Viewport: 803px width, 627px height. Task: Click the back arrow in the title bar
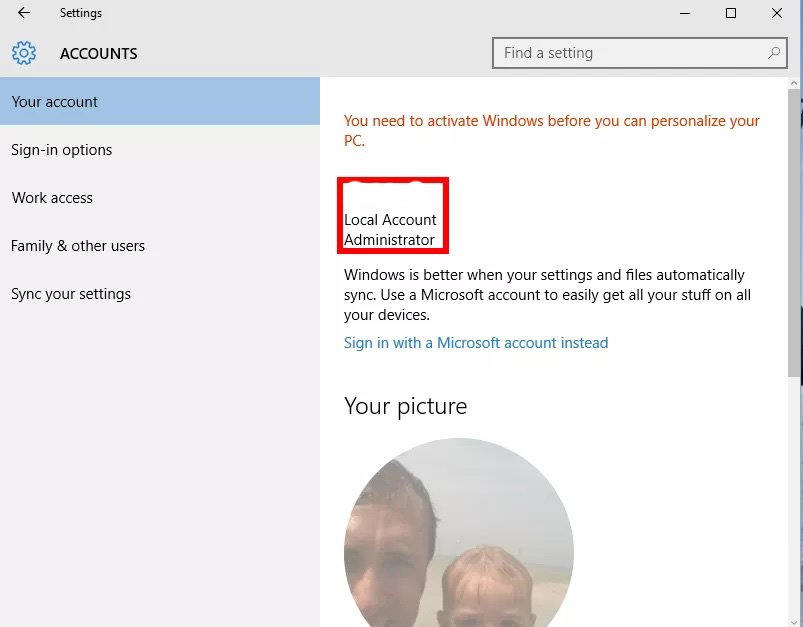coord(24,13)
